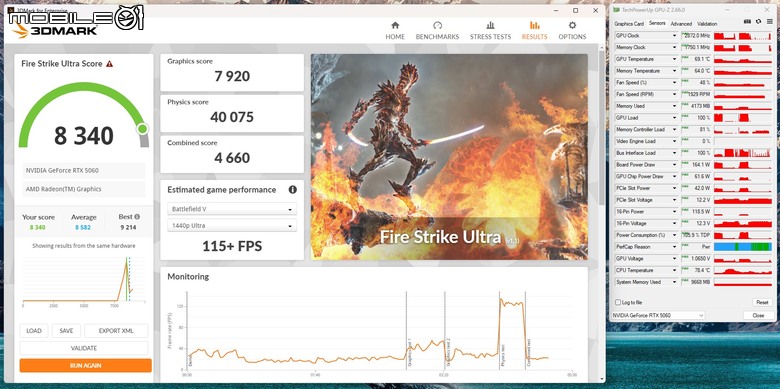
Task: Open the Options gear icon
Action: (x=573, y=25)
